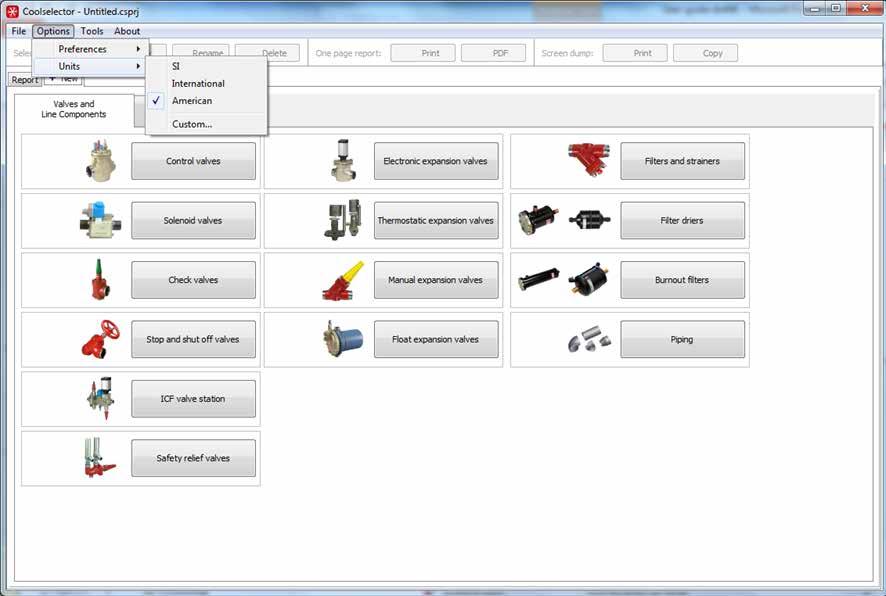Click the thermostatic expansion valve image
886x596 pixels.
(x=342, y=220)
